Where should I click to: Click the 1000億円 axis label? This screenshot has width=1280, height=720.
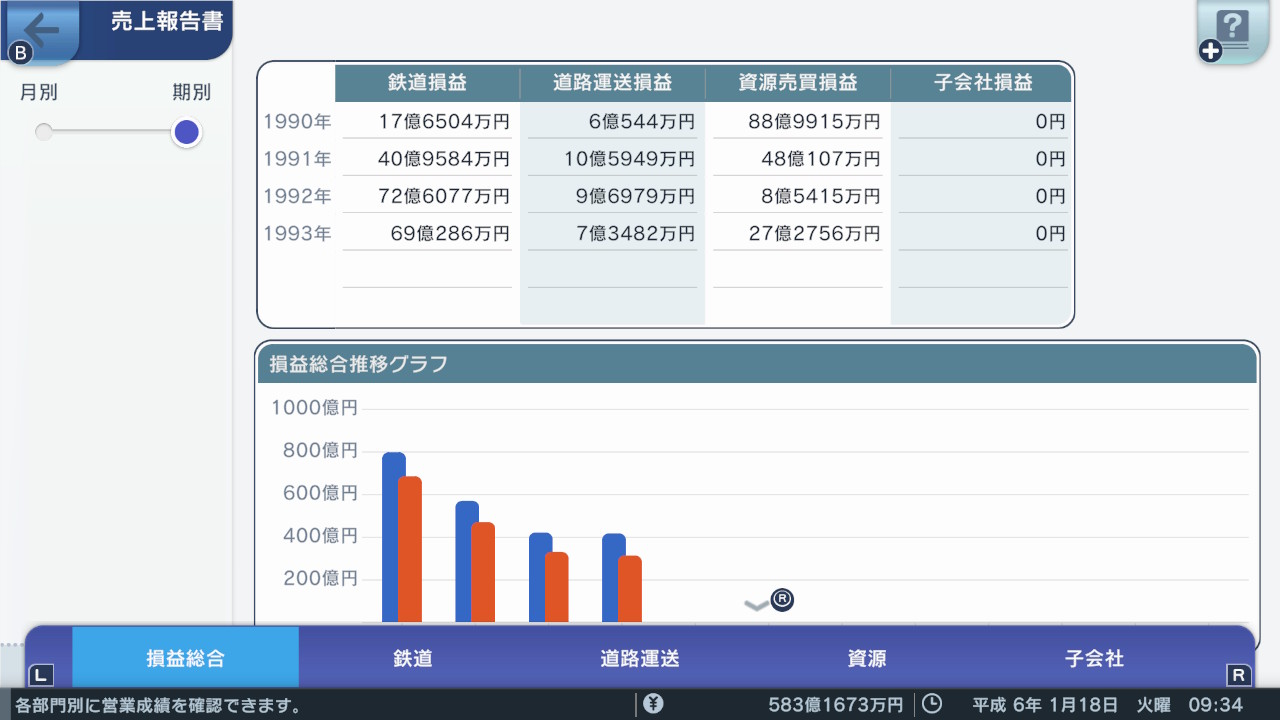[x=314, y=408]
